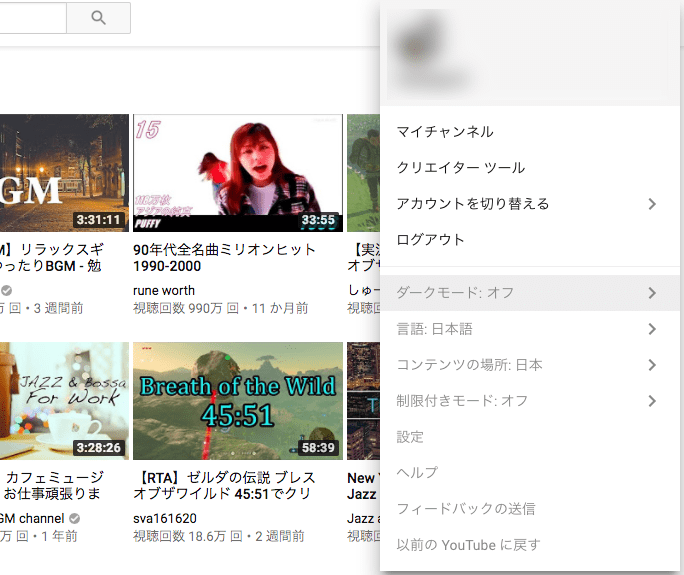
Task: Expand chevron beside アカウントを切り替える
Action: pos(652,204)
